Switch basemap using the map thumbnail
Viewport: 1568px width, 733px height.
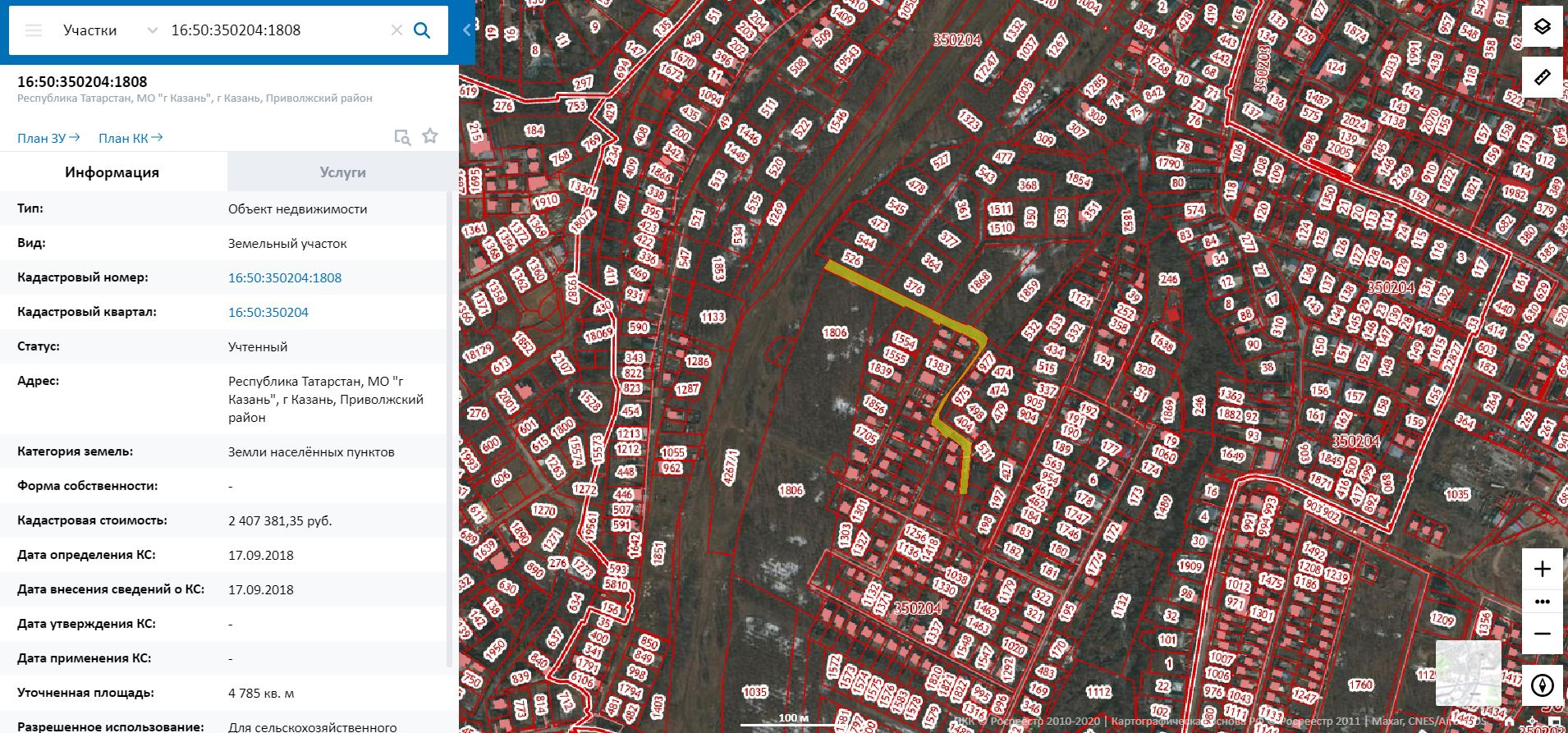click(x=1468, y=672)
